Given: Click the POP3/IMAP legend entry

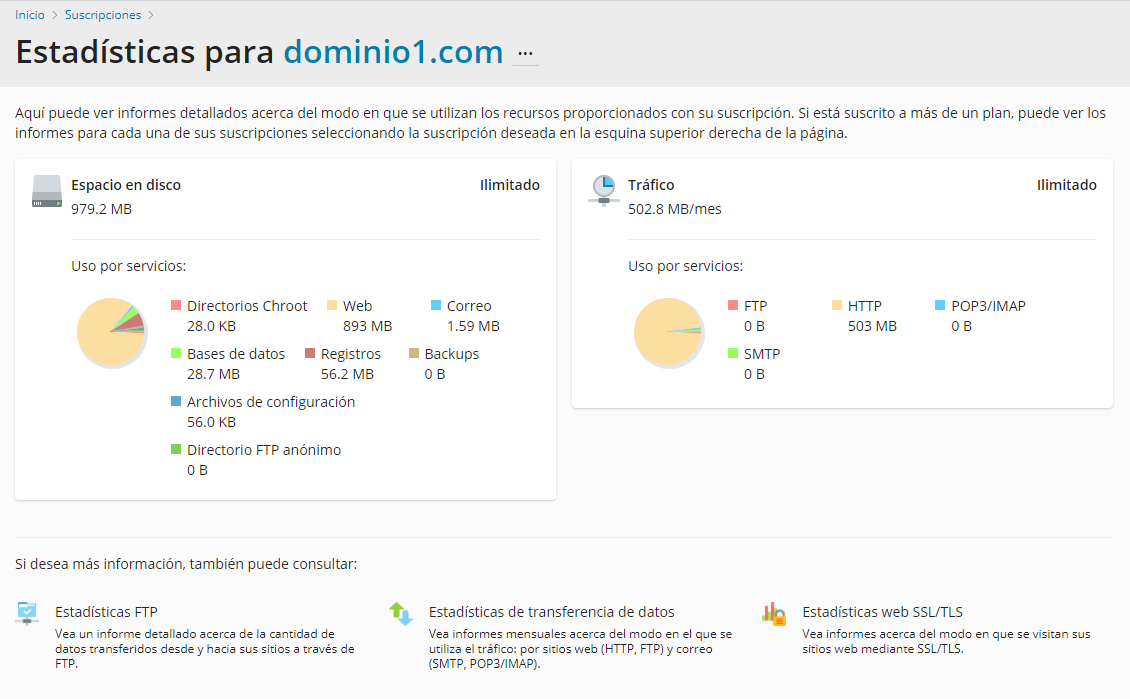Looking at the screenshot, I should click(987, 306).
